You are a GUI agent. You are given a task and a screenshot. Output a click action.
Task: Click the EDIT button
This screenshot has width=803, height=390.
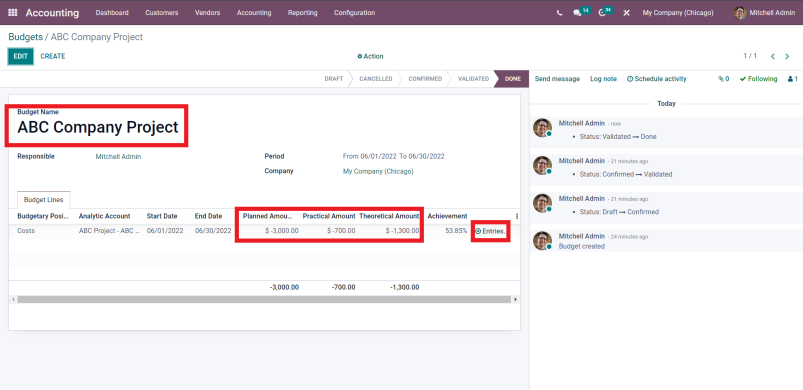pos(20,56)
